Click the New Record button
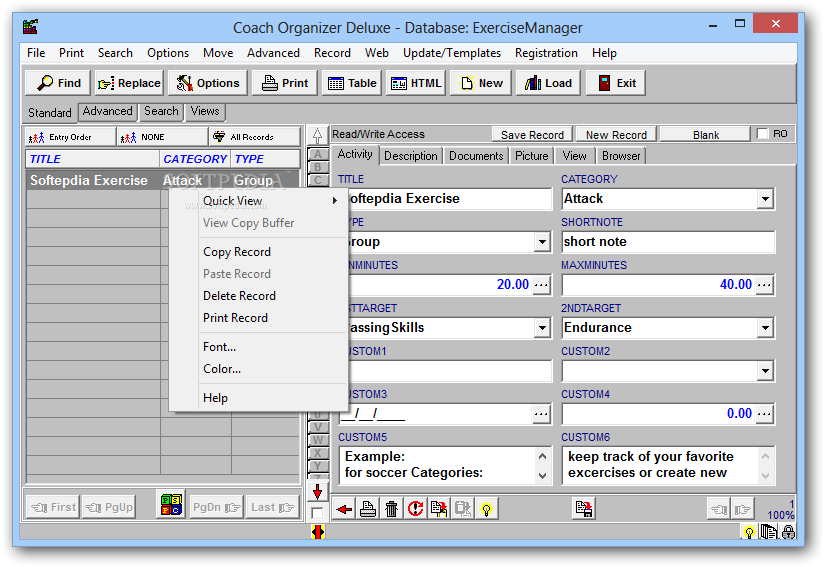The image size is (825, 567). 616,135
